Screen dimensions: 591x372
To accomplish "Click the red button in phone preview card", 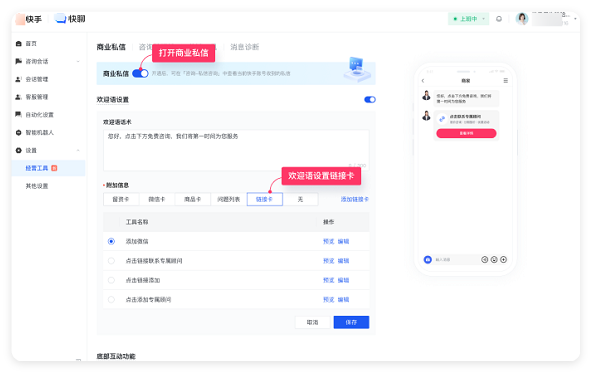I will coord(466,133).
